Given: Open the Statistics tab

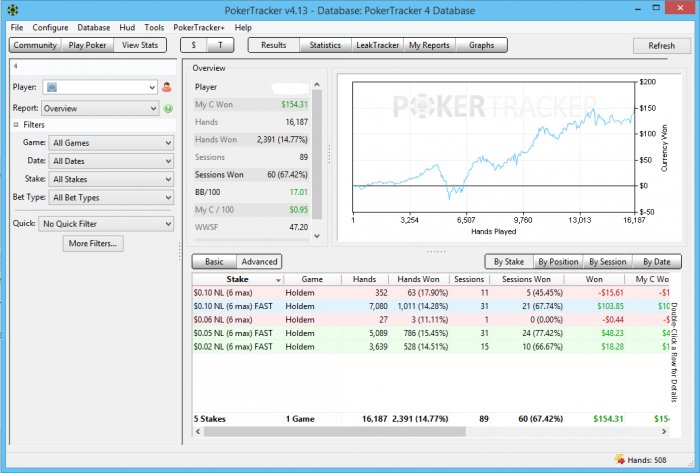Looking at the screenshot, I should click(x=325, y=45).
